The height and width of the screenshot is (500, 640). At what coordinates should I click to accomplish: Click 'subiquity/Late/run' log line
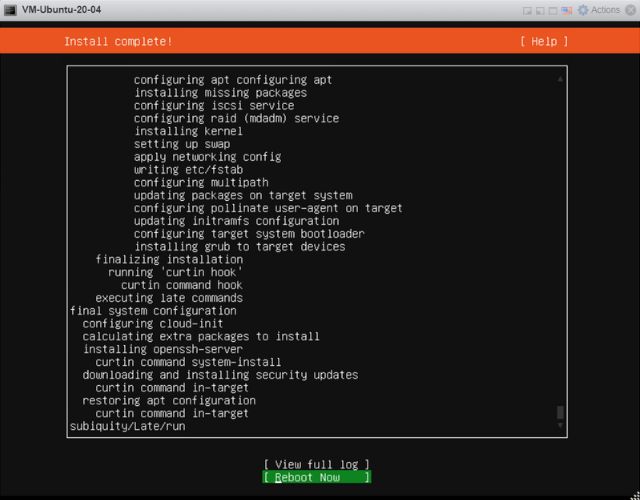pyautogui.click(x=127, y=427)
